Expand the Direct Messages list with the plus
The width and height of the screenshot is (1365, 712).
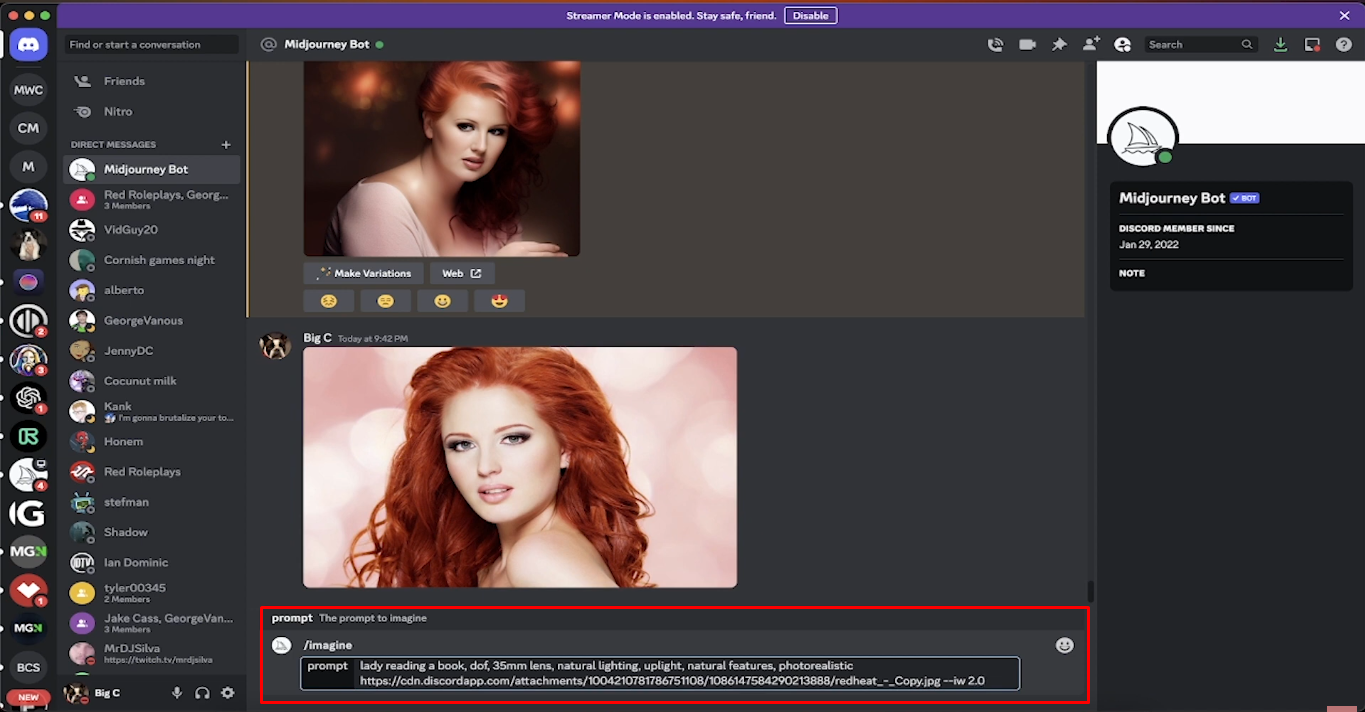[x=227, y=144]
